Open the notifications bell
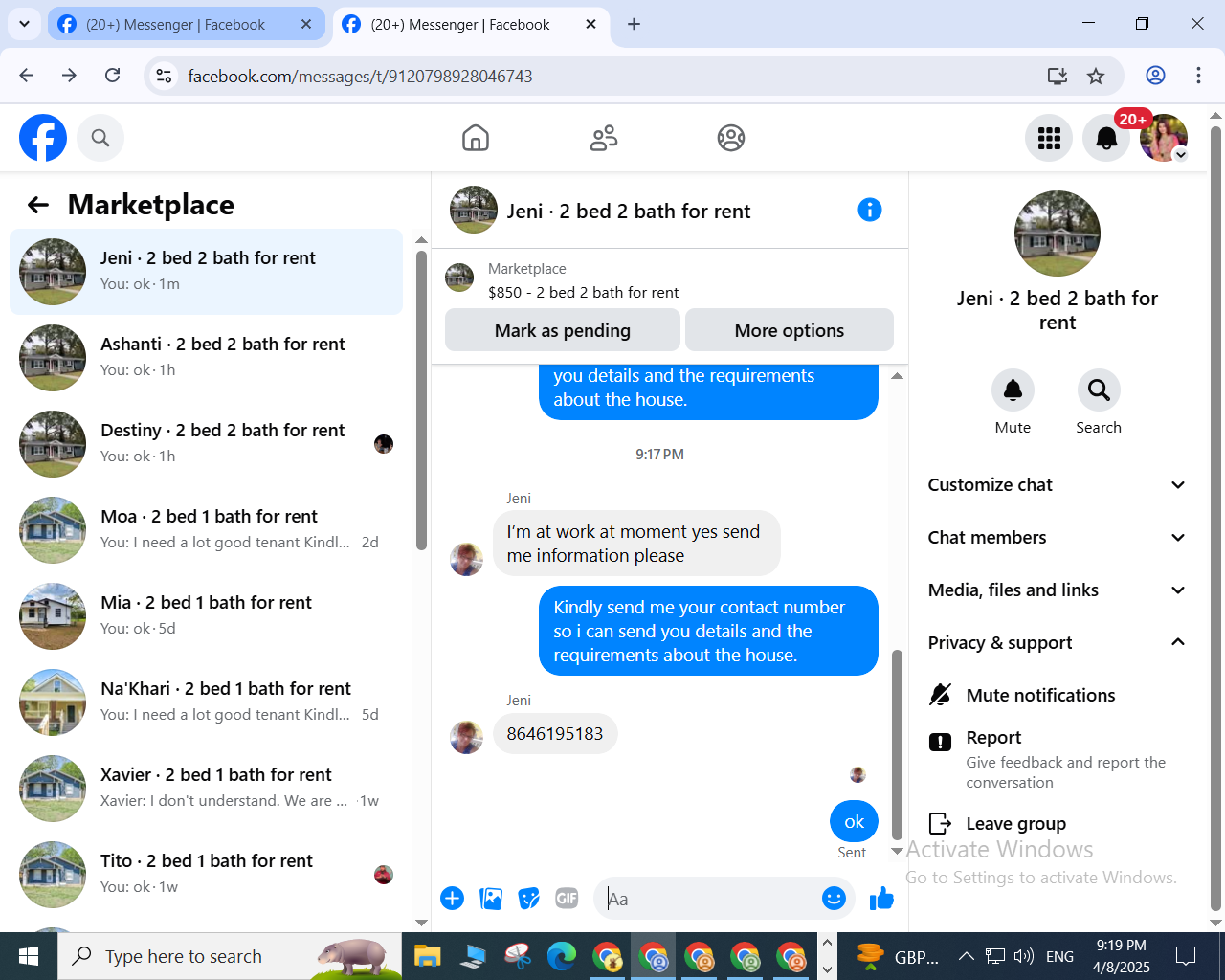Viewport: 1225px width, 980px height. click(1106, 138)
